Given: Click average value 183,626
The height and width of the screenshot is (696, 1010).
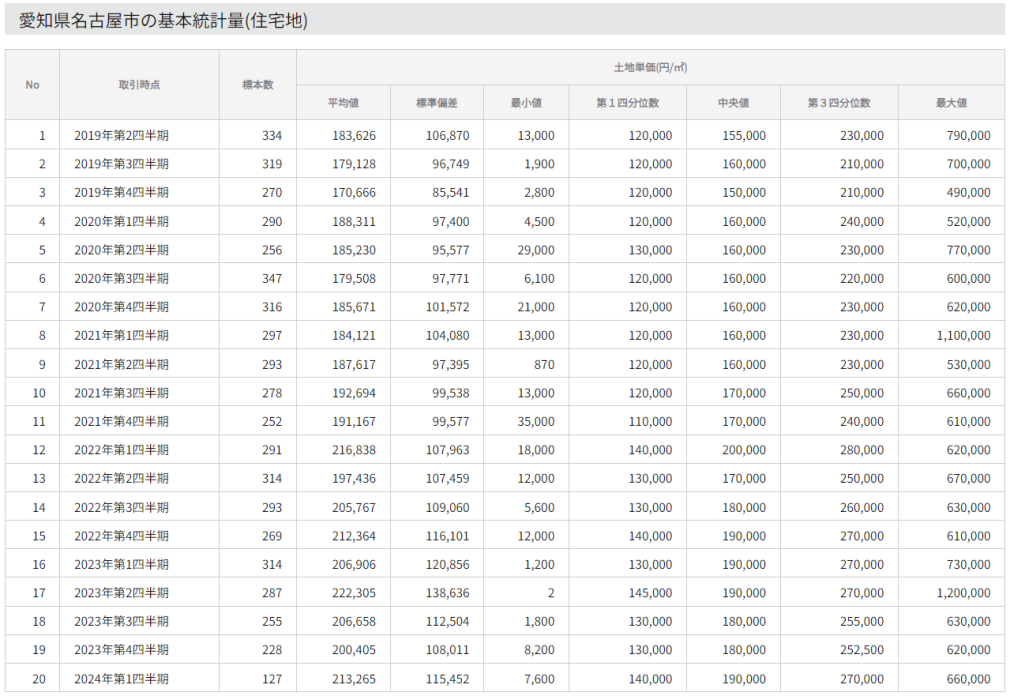Looking at the screenshot, I should (x=354, y=135).
